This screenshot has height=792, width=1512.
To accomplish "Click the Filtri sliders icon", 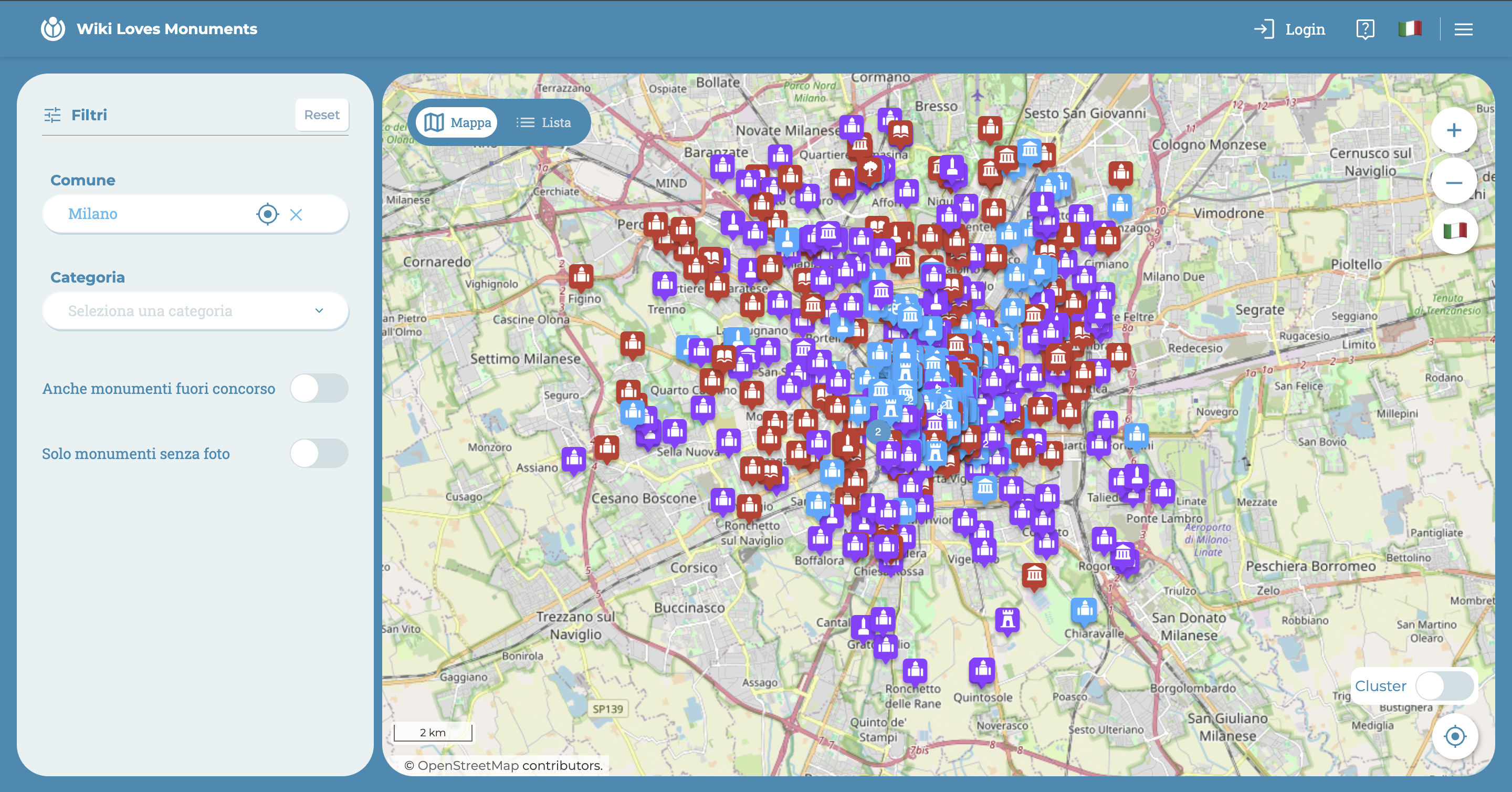I will [x=54, y=115].
